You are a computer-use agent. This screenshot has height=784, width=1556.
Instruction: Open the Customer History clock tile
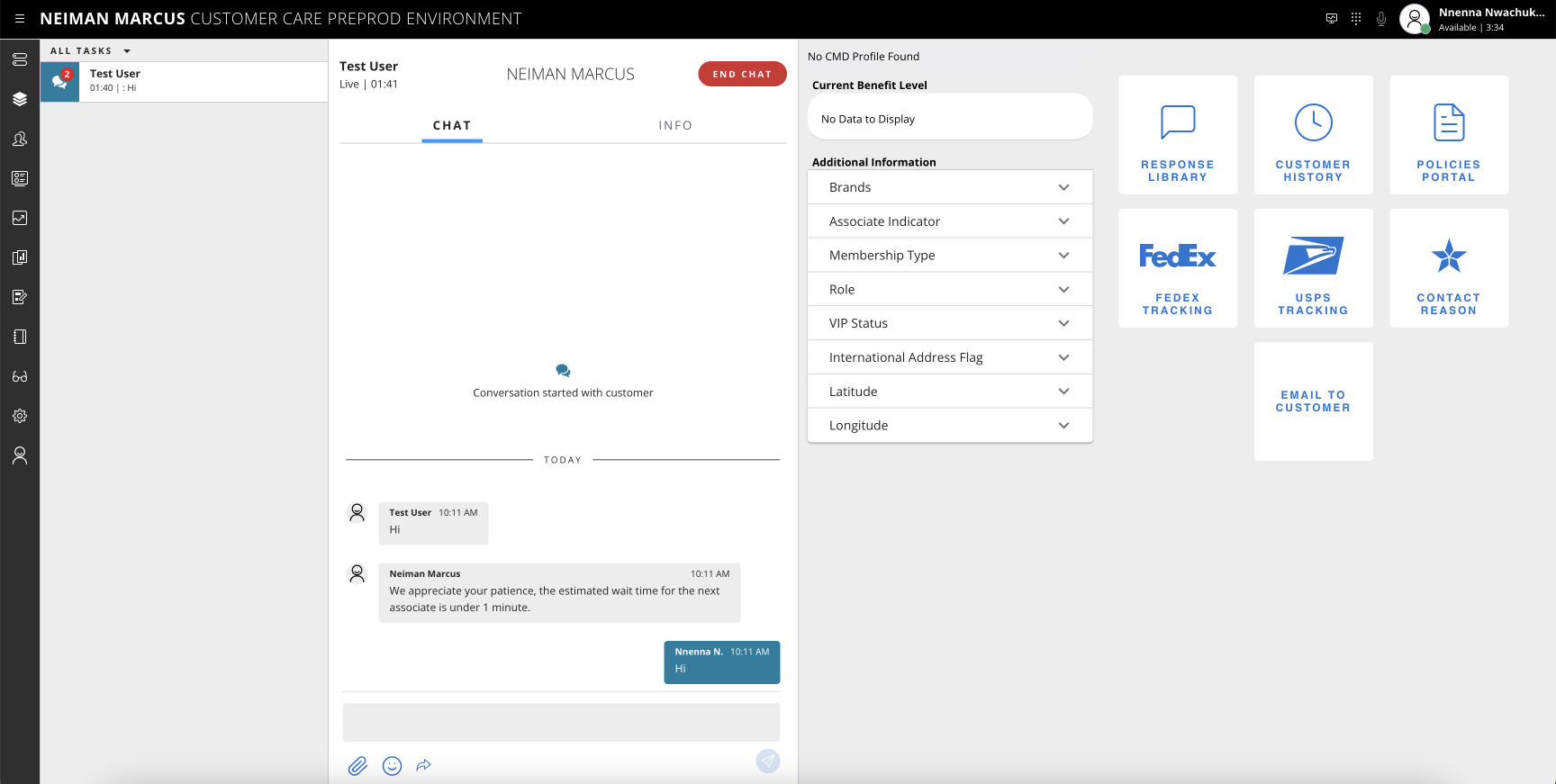pyautogui.click(x=1313, y=135)
